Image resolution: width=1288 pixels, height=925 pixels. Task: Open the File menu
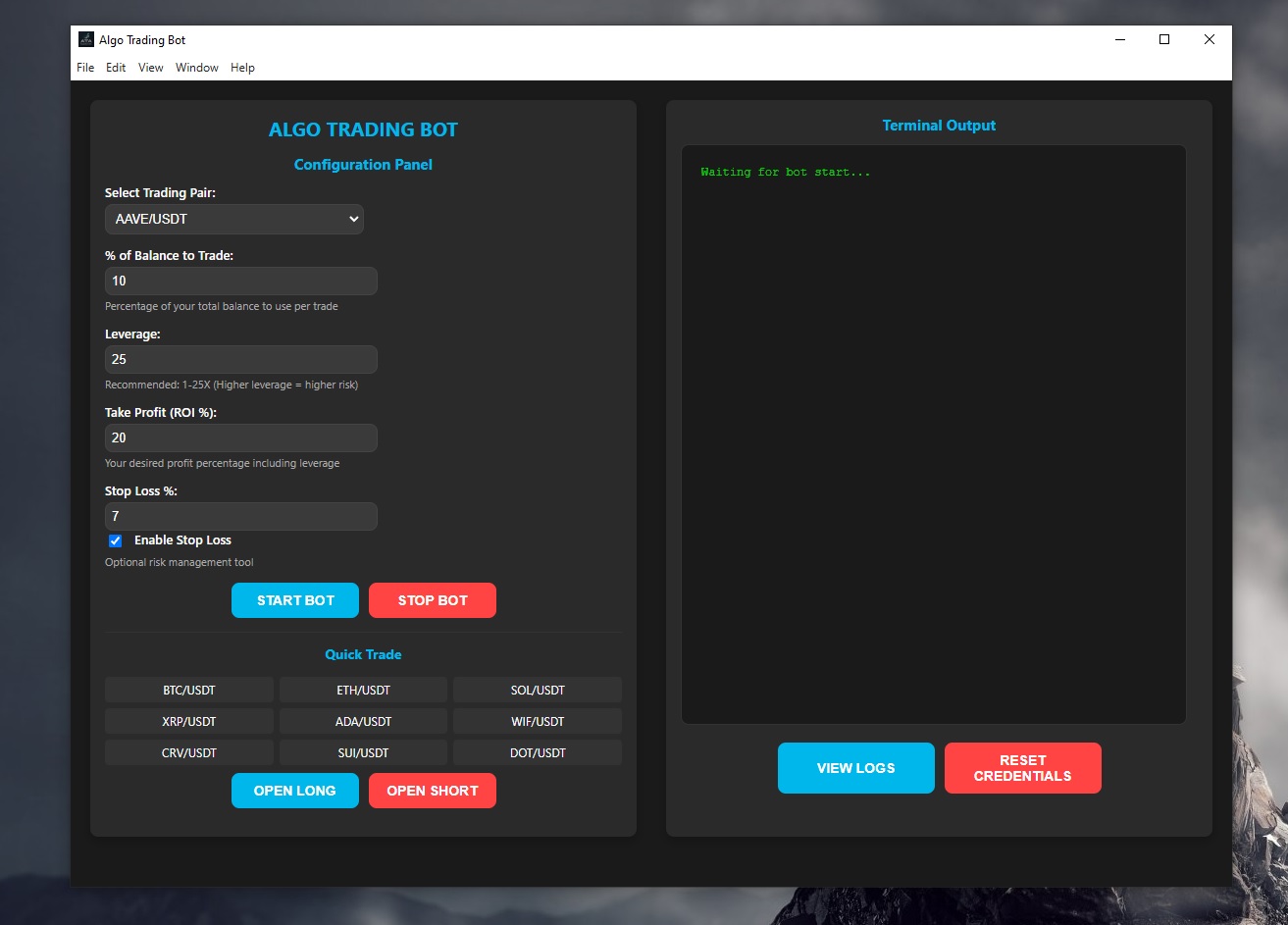tap(85, 68)
